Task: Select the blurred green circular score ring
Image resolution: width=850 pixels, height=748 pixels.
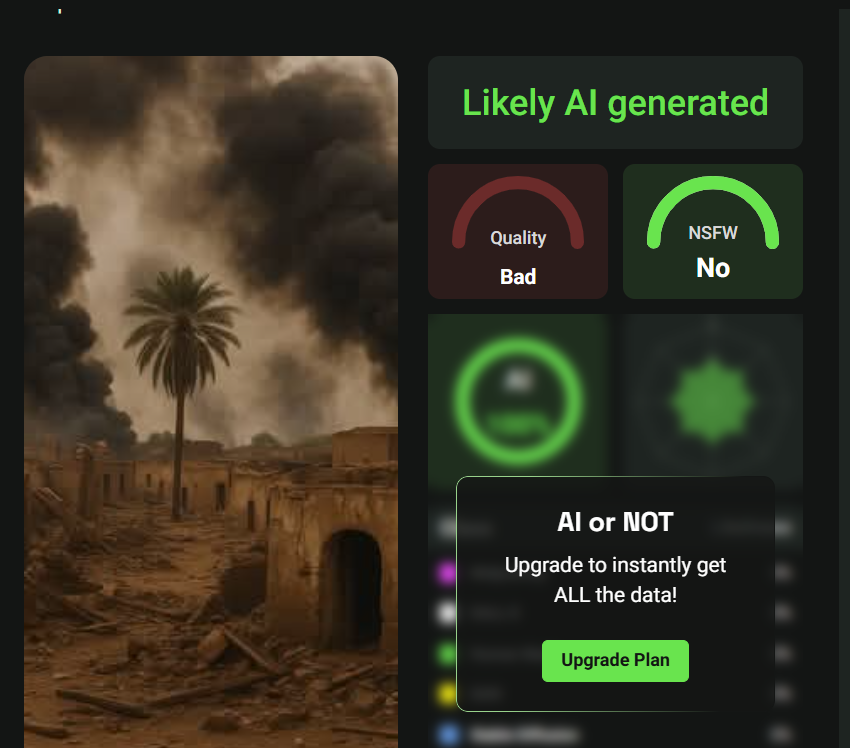Action: click(518, 401)
